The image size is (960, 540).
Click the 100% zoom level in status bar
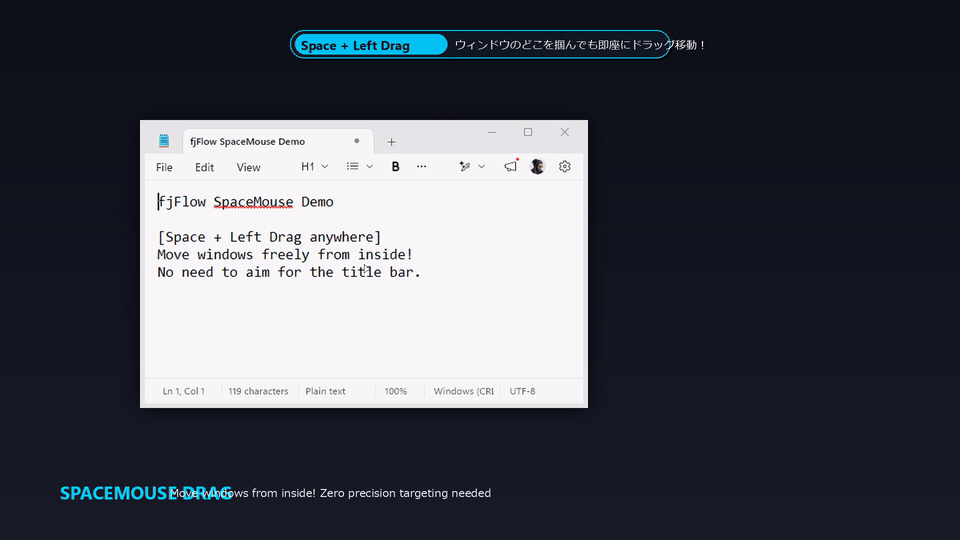point(396,391)
